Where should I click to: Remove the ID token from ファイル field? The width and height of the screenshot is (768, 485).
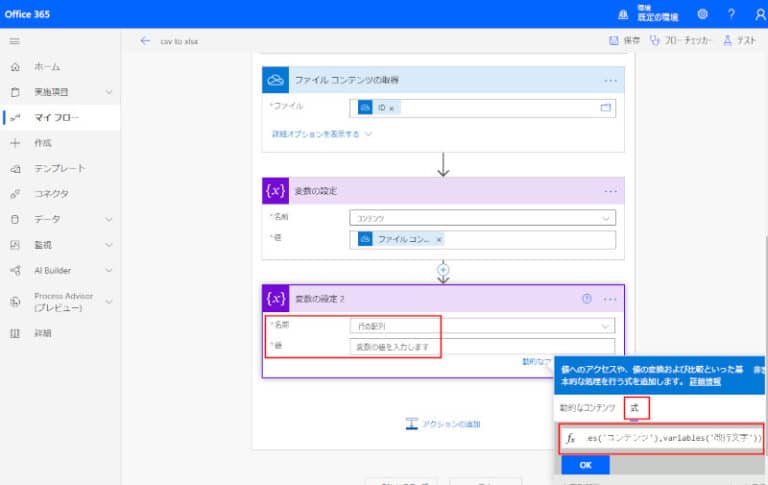(x=392, y=108)
